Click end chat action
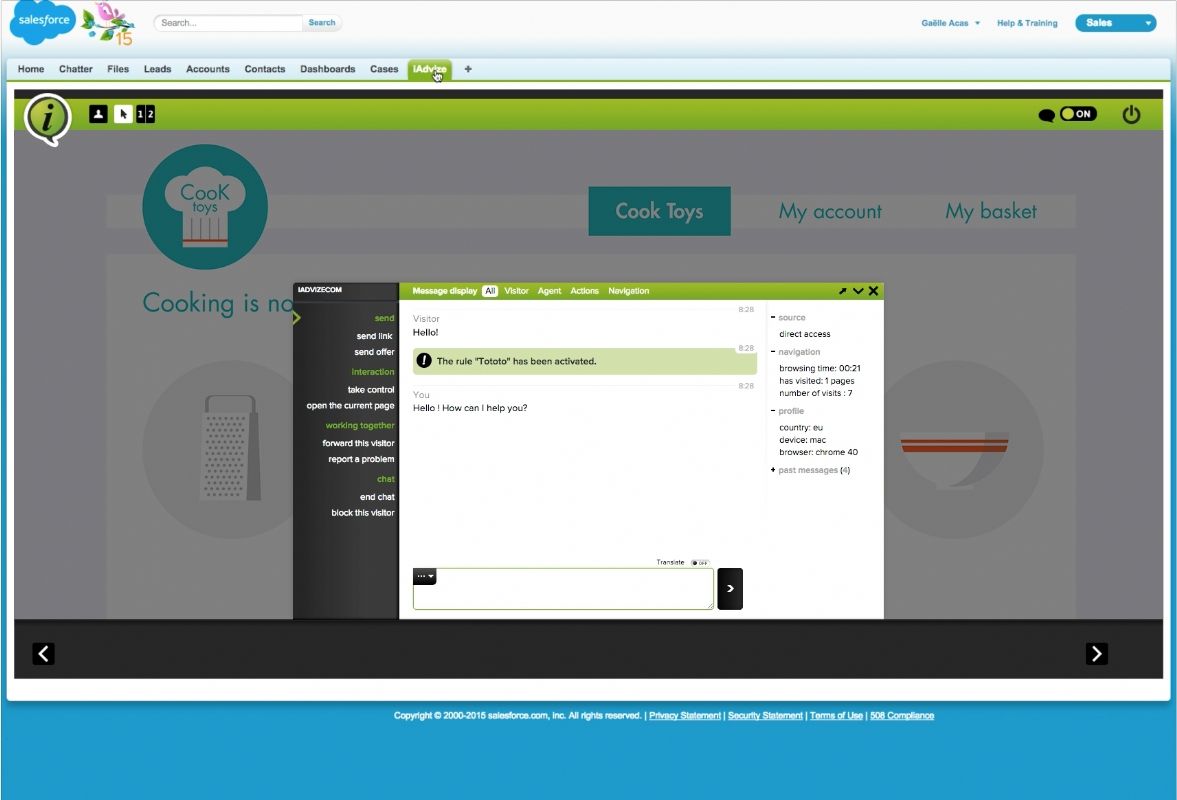 click(377, 497)
